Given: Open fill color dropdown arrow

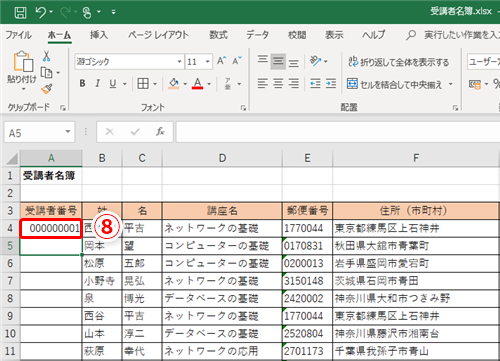Looking at the screenshot, I should click(185, 84).
